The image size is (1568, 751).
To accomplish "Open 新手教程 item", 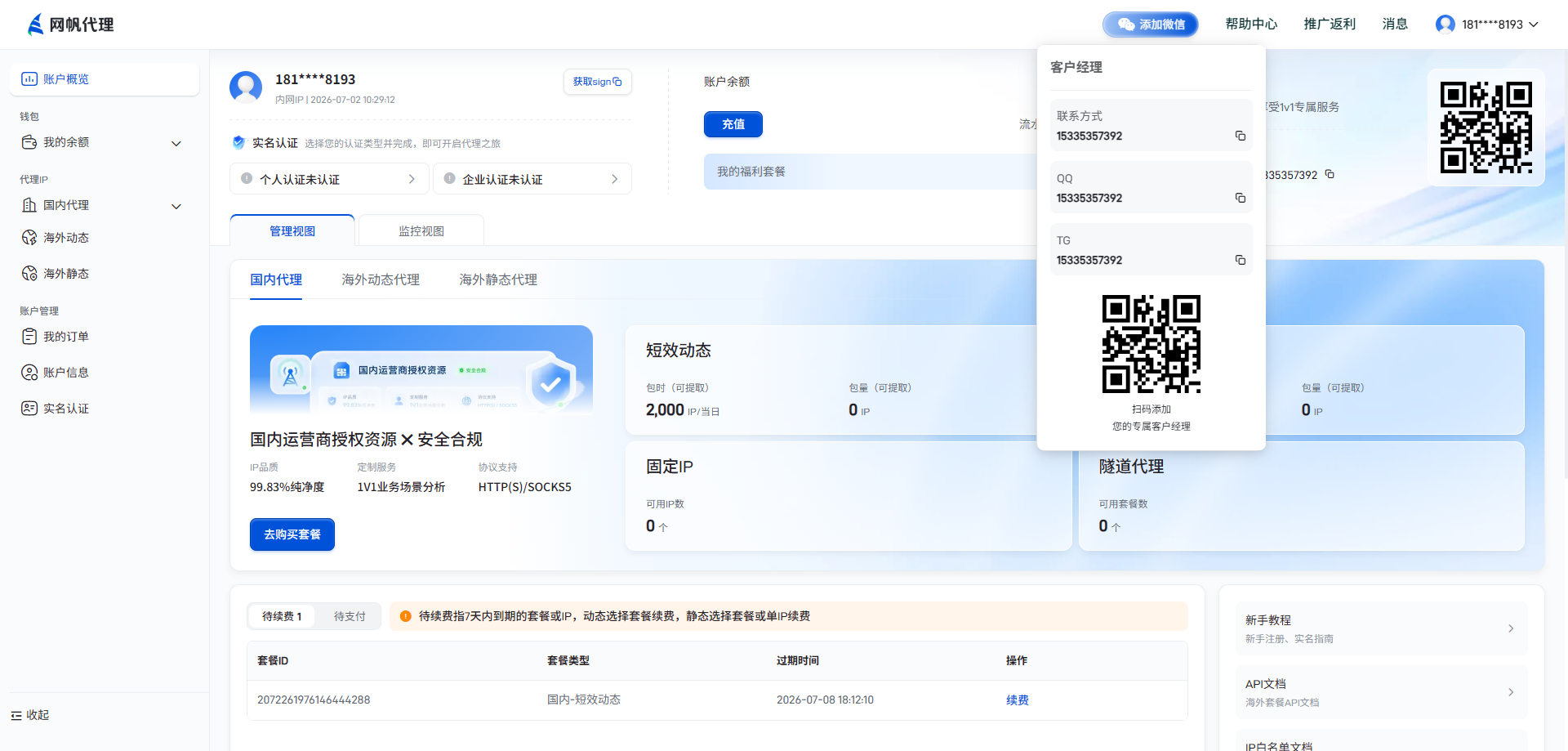I will (1380, 628).
